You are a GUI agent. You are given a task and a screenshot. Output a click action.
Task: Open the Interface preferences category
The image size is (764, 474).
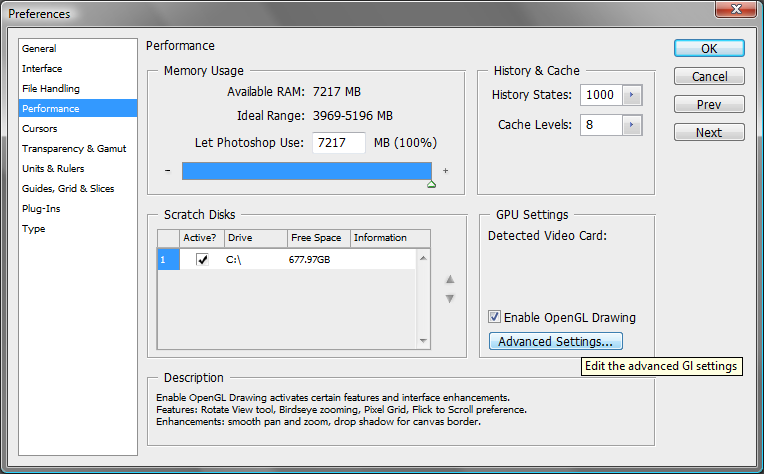[x=78, y=69]
